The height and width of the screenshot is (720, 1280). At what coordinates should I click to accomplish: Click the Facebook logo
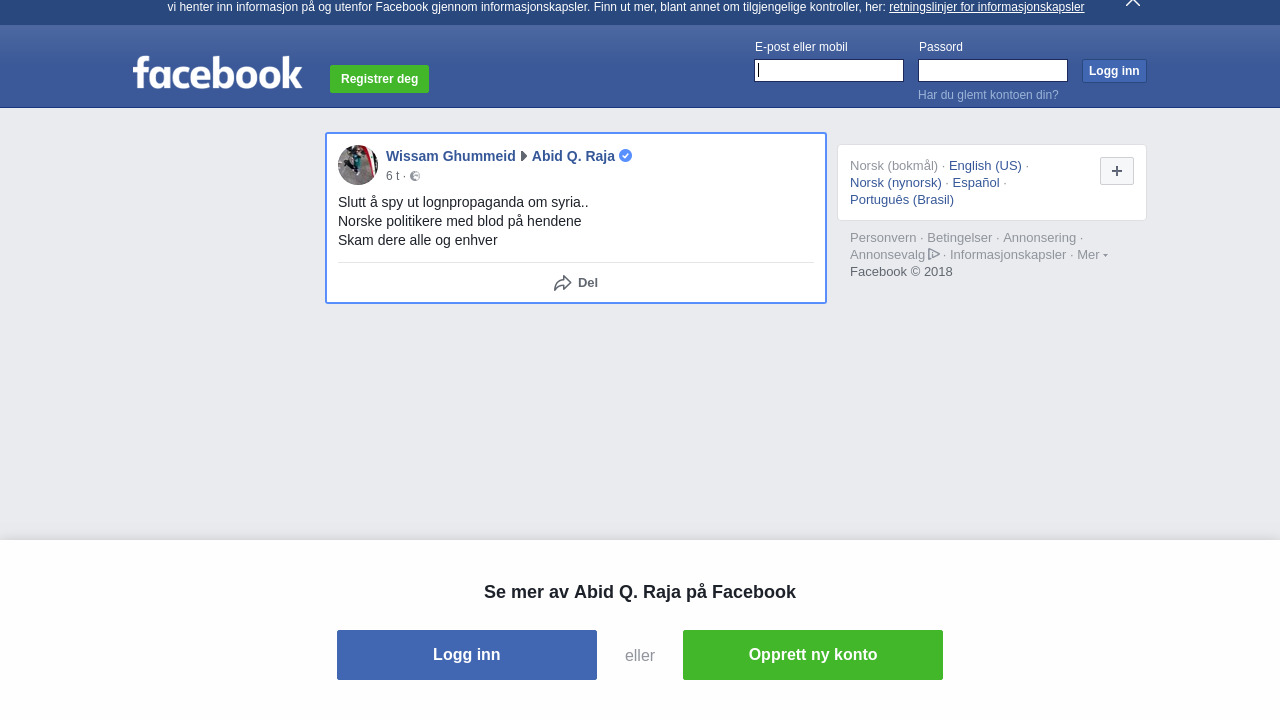tap(217, 73)
